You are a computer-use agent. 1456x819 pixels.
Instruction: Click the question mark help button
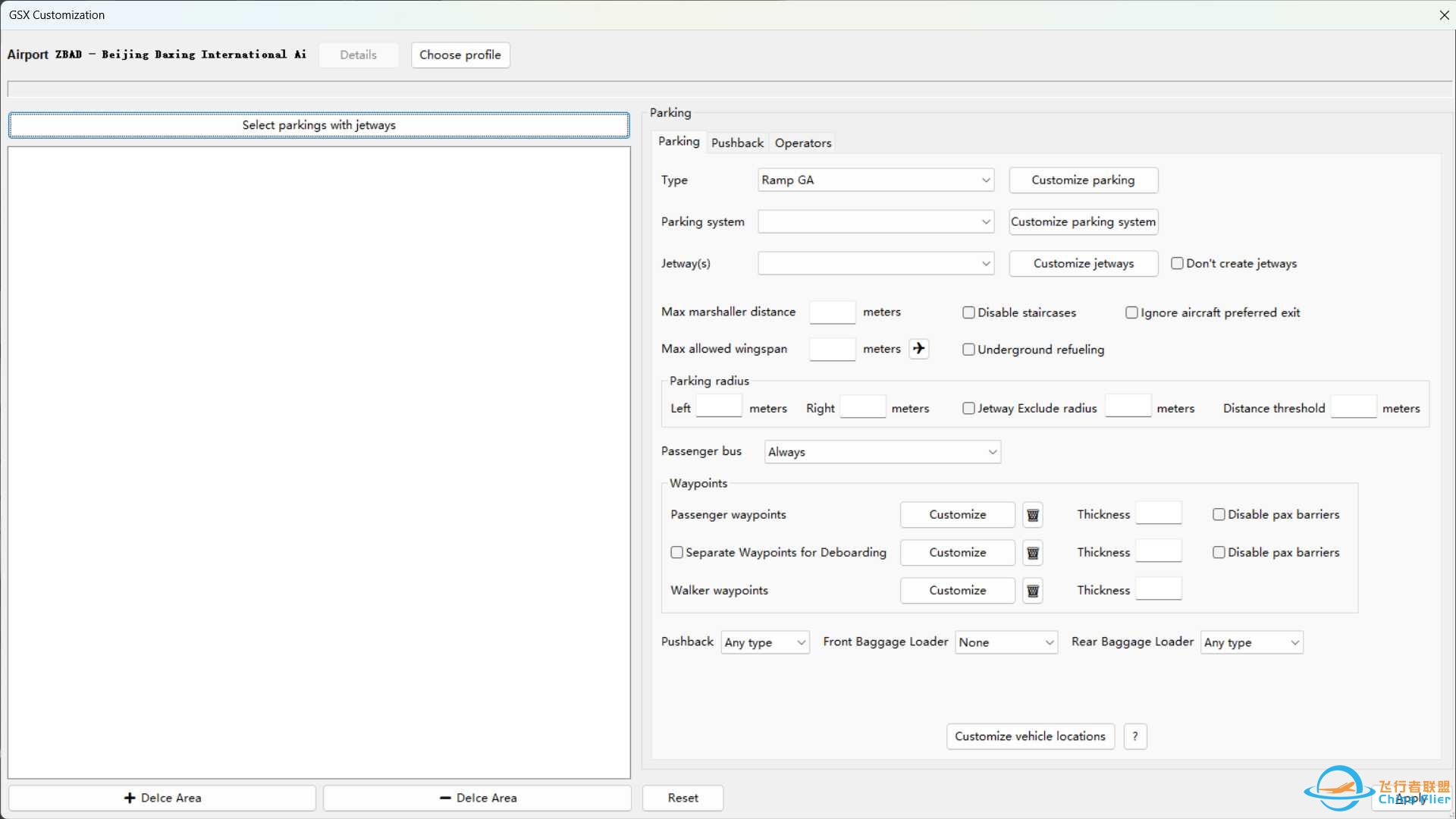[1134, 736]
